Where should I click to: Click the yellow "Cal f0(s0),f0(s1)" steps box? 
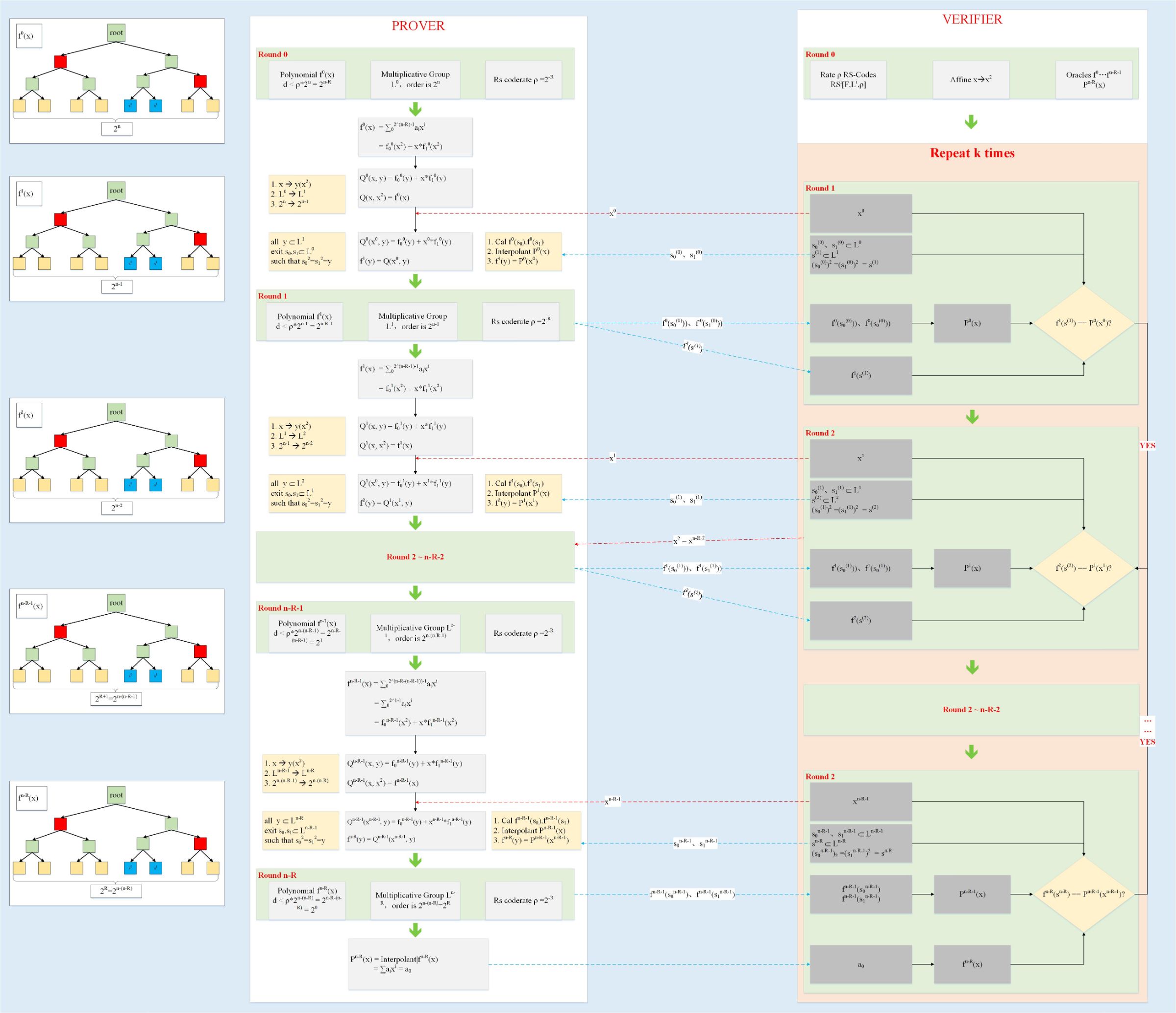523,251
